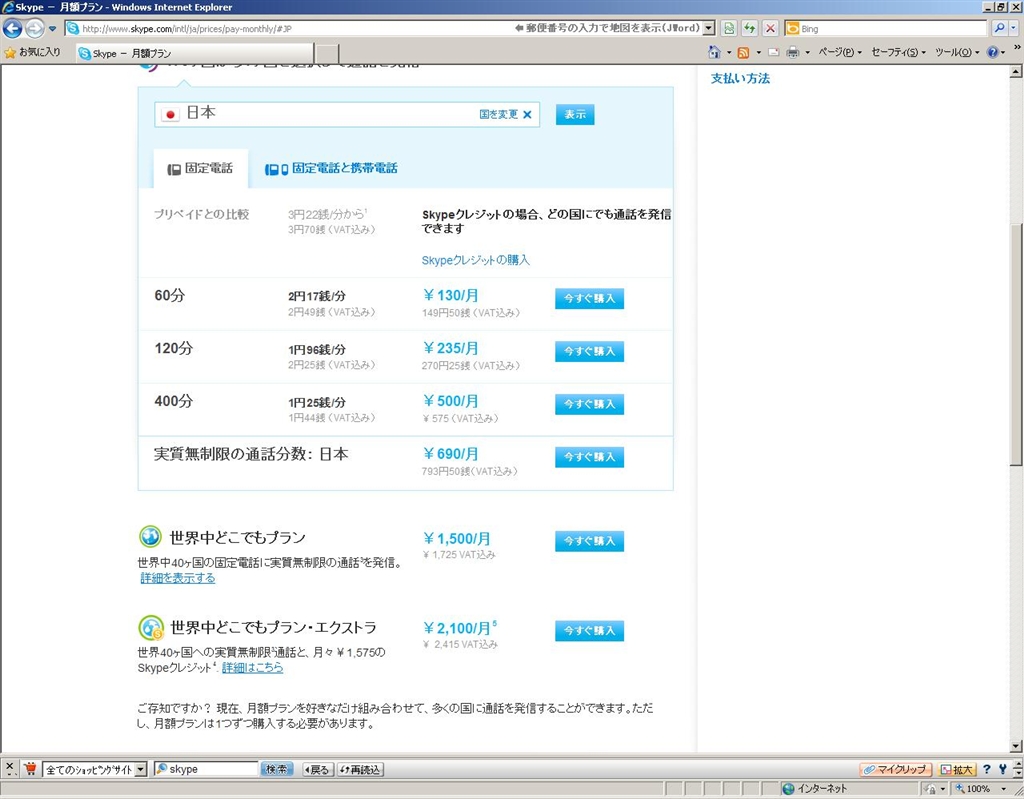Click the browser Forward arrow button
This screenshot has height=799, width=1024.
(35, 28)
